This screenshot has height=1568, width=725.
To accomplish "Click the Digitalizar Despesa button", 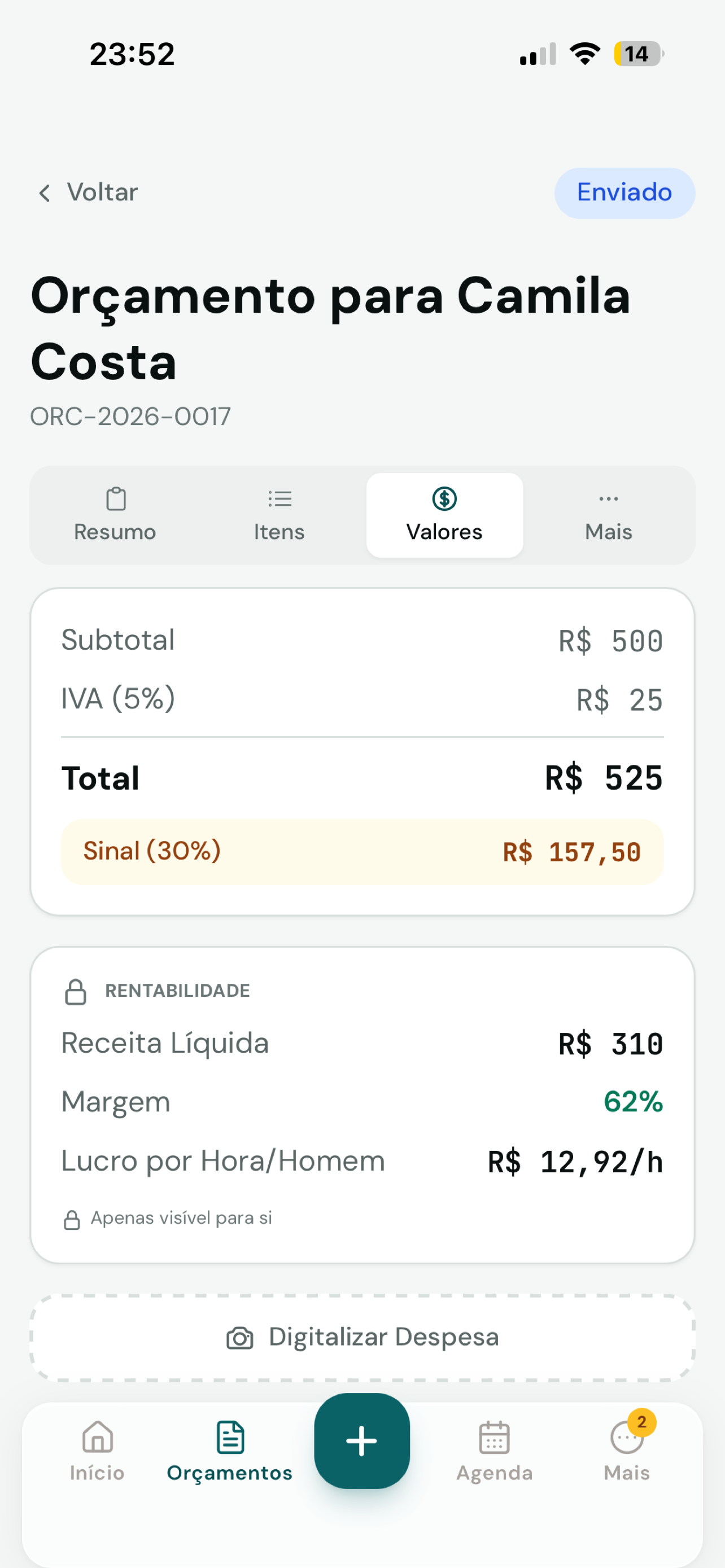I will point(362,1337).
